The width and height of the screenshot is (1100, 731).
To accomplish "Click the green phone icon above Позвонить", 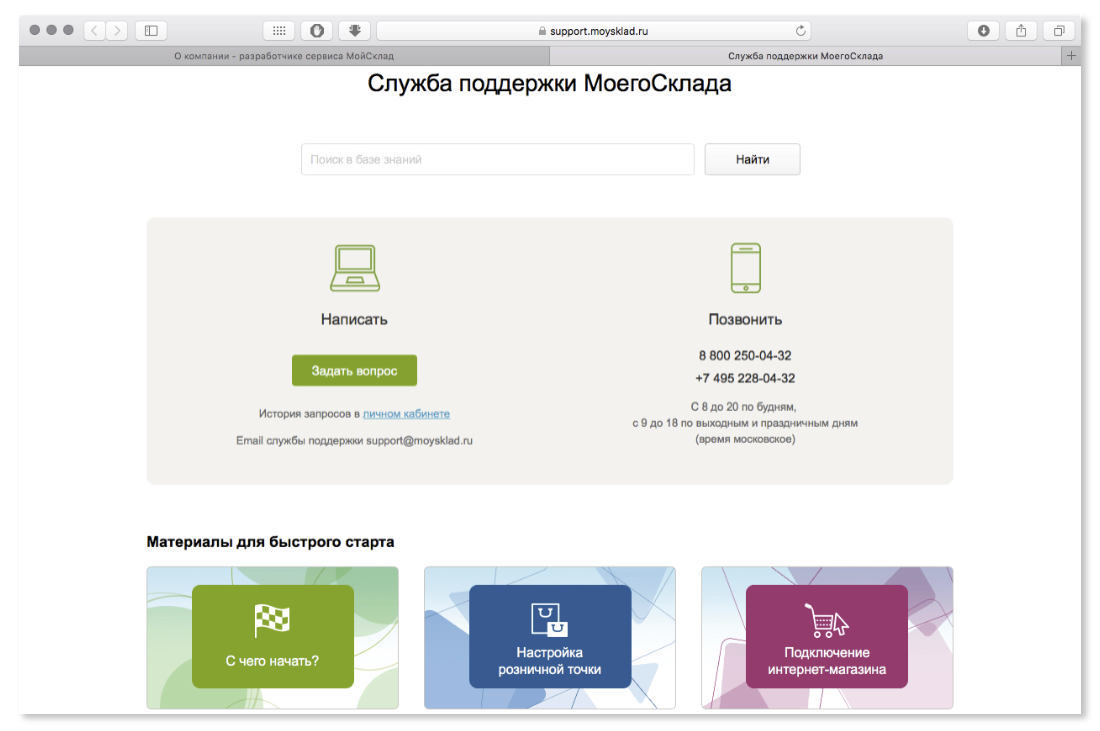I will pyautogui.click(x=745, y=268).
